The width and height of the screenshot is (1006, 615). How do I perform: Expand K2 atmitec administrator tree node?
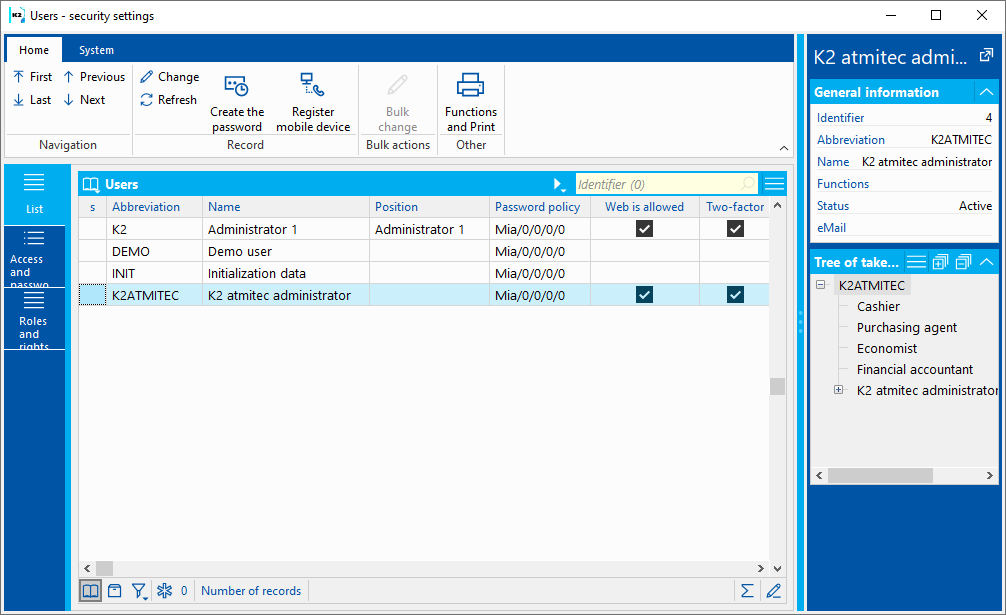[839, 389]
